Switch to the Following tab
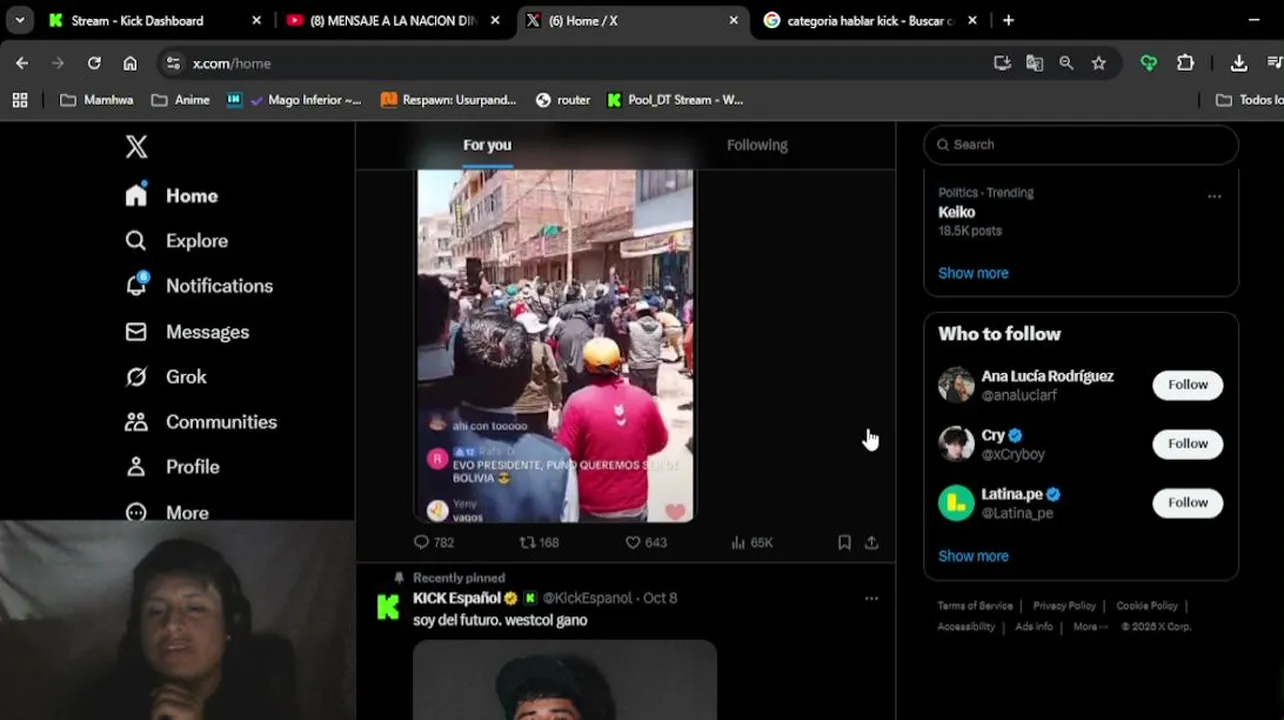Screen dimensions: 1284x720 coord(757,145)
